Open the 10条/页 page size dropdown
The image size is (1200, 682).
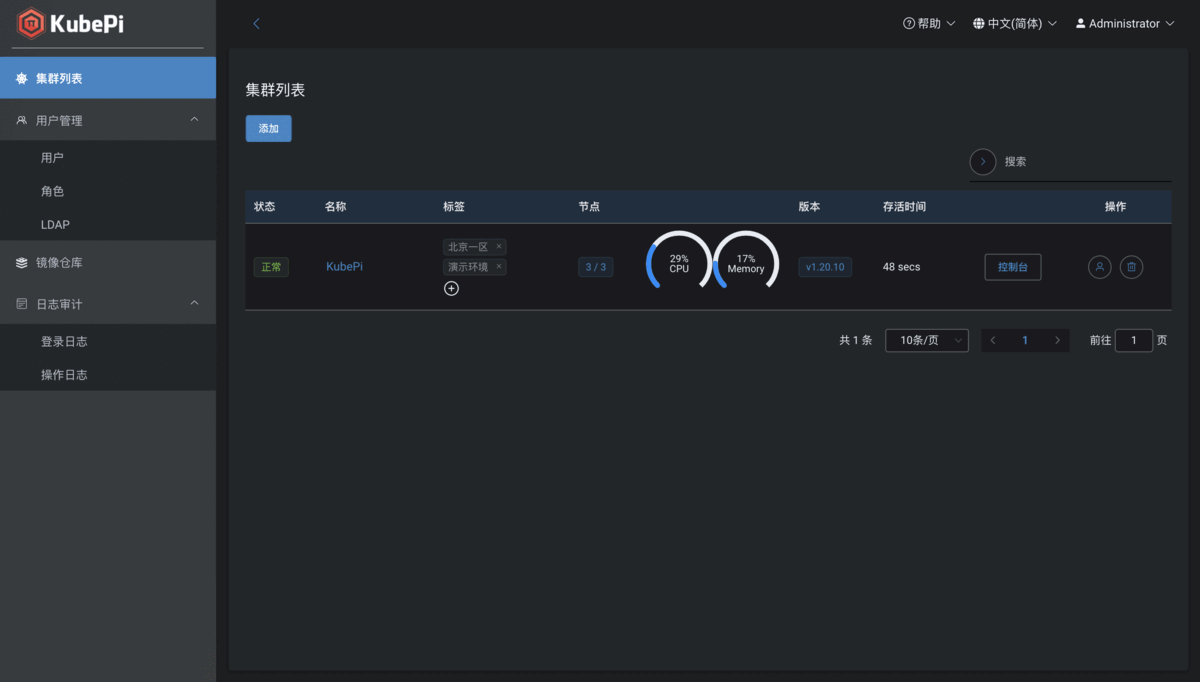click(x=927, y=341)
